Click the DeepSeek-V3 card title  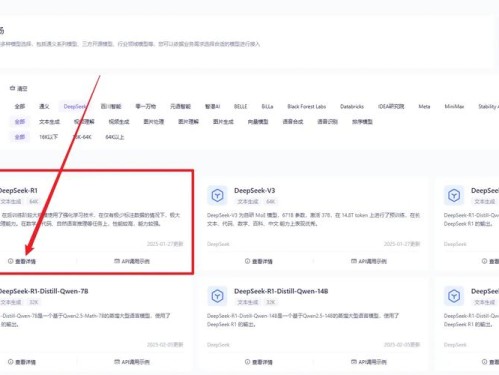point(255,190)
